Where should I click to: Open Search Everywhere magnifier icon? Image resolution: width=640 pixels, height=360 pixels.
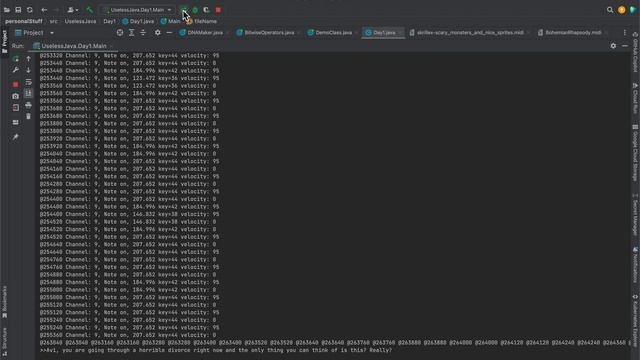pyautogui.click(x=610, y=10)
